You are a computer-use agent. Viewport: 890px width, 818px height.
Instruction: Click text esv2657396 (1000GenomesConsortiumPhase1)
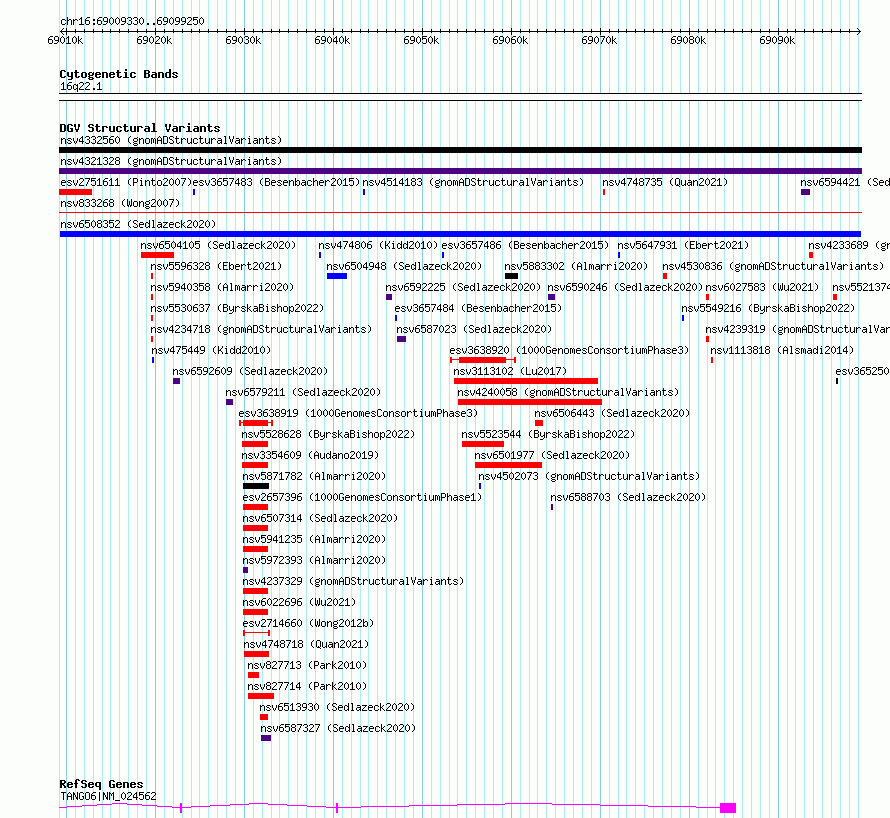(362, 497)
